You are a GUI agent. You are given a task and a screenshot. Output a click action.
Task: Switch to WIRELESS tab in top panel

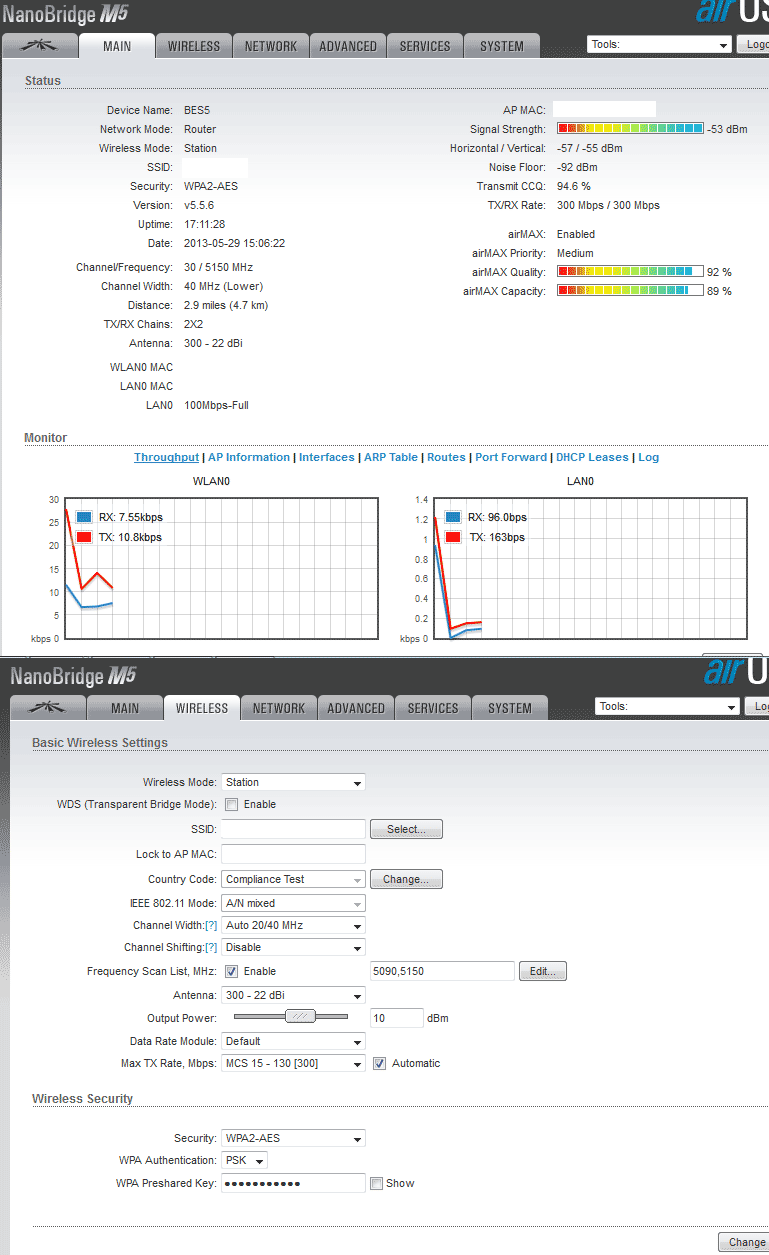click(x=194, y=46)
